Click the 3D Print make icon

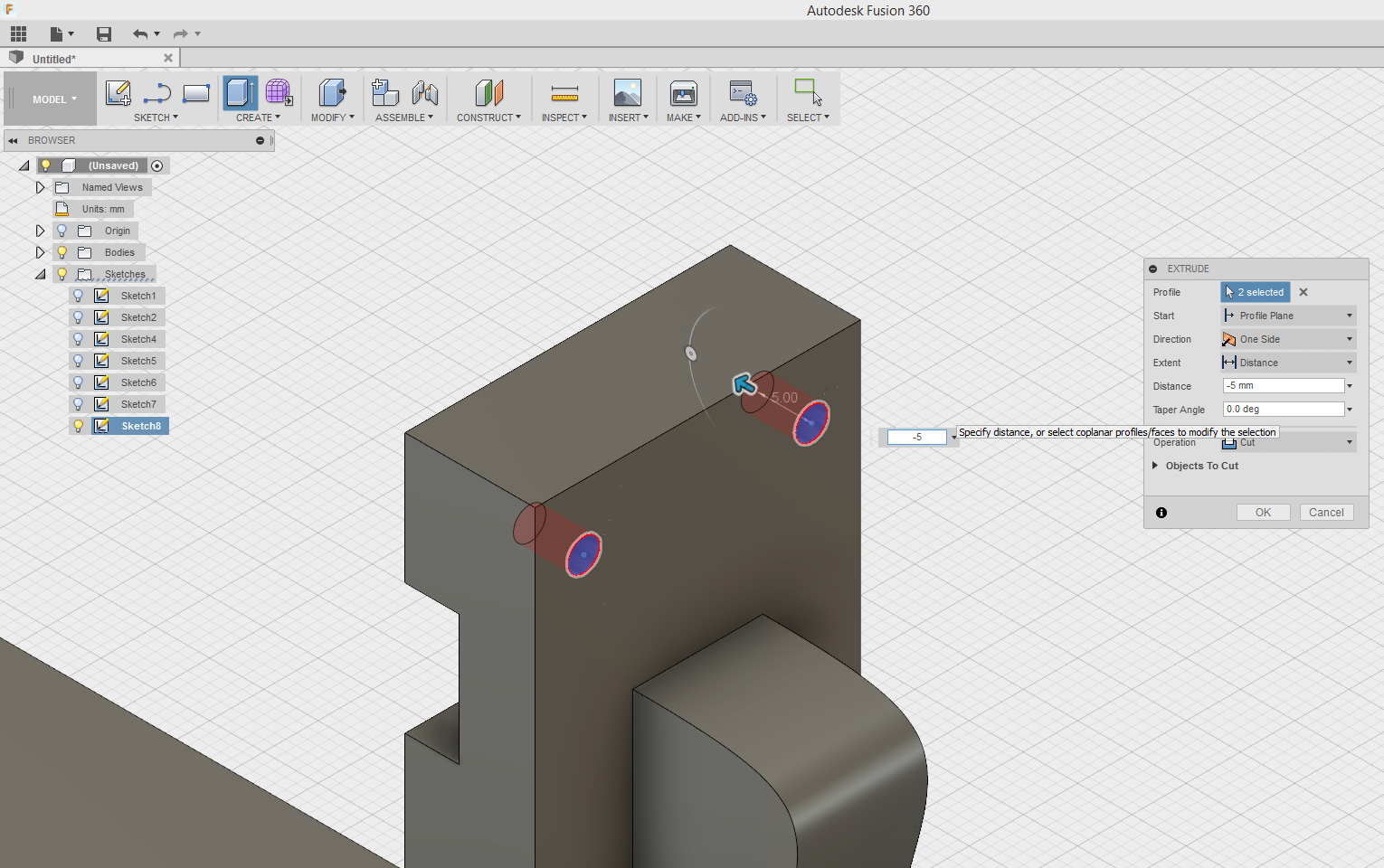tap(684, 93)
